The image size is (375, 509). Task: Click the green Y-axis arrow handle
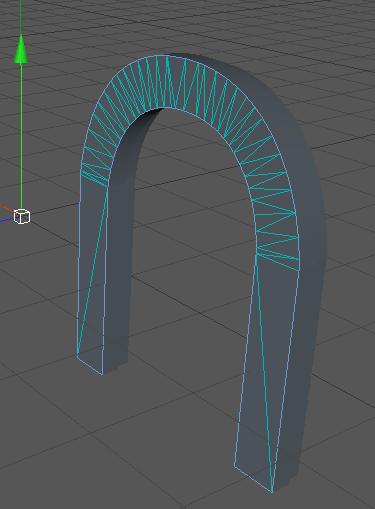click(21, 49)
